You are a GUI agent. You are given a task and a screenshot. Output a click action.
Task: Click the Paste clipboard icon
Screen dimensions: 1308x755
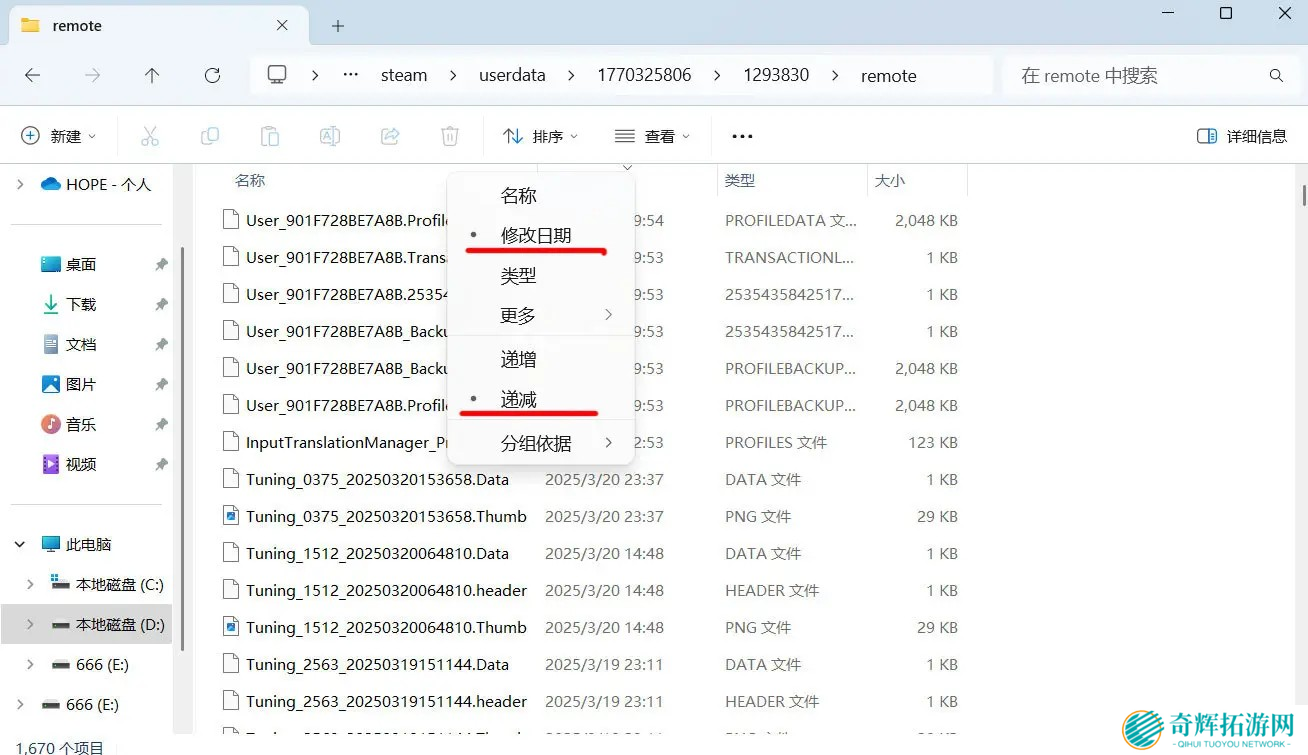pos(270,136)
